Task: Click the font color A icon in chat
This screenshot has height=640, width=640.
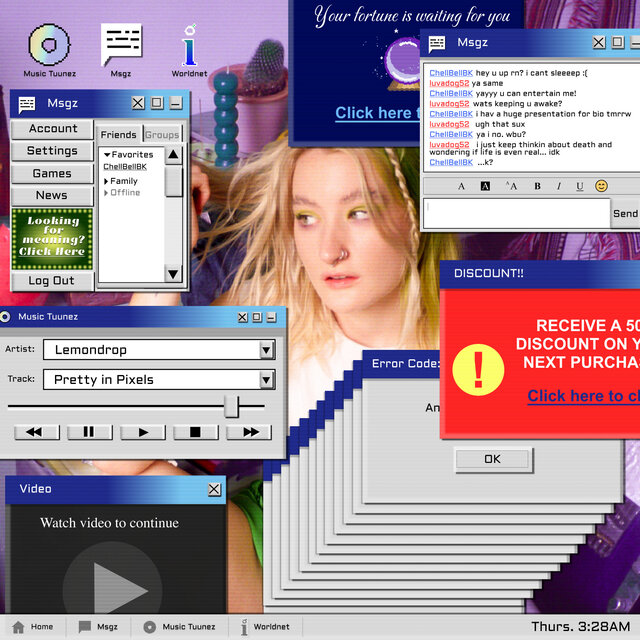Action: click(461, 187)
